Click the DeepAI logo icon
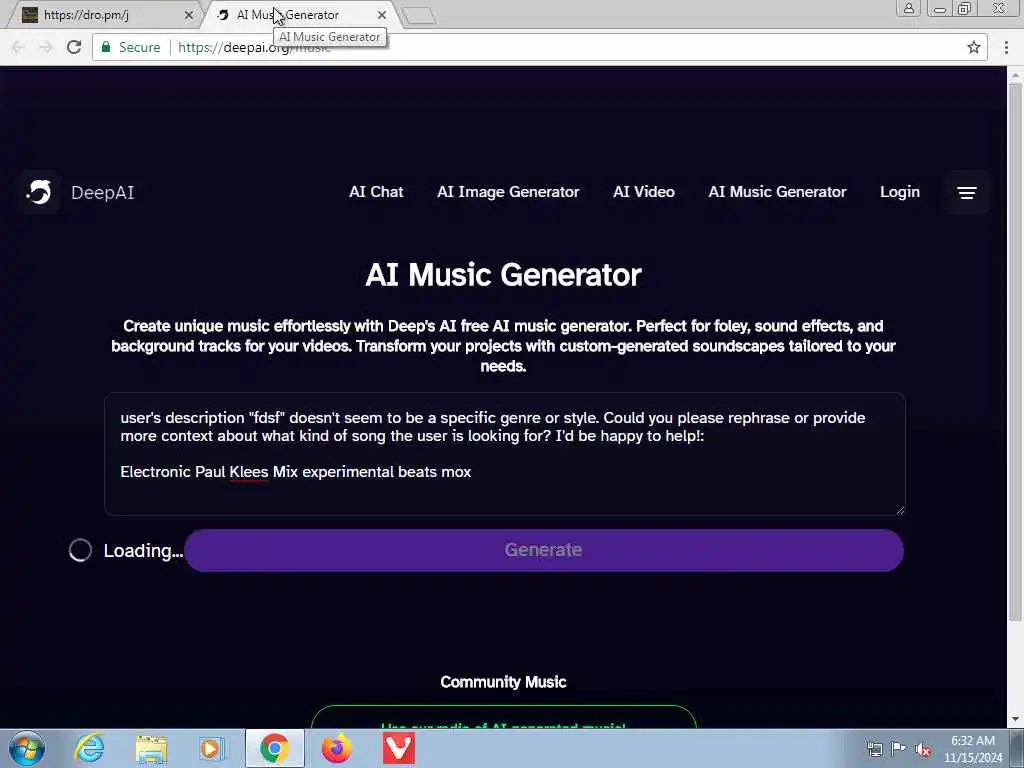This screenshot has height=768, width=1024. coord(39,192)
